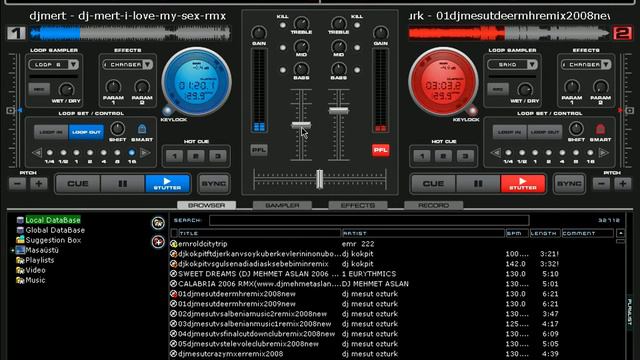Enable PFL for deck 1

[x=259, y=150]
